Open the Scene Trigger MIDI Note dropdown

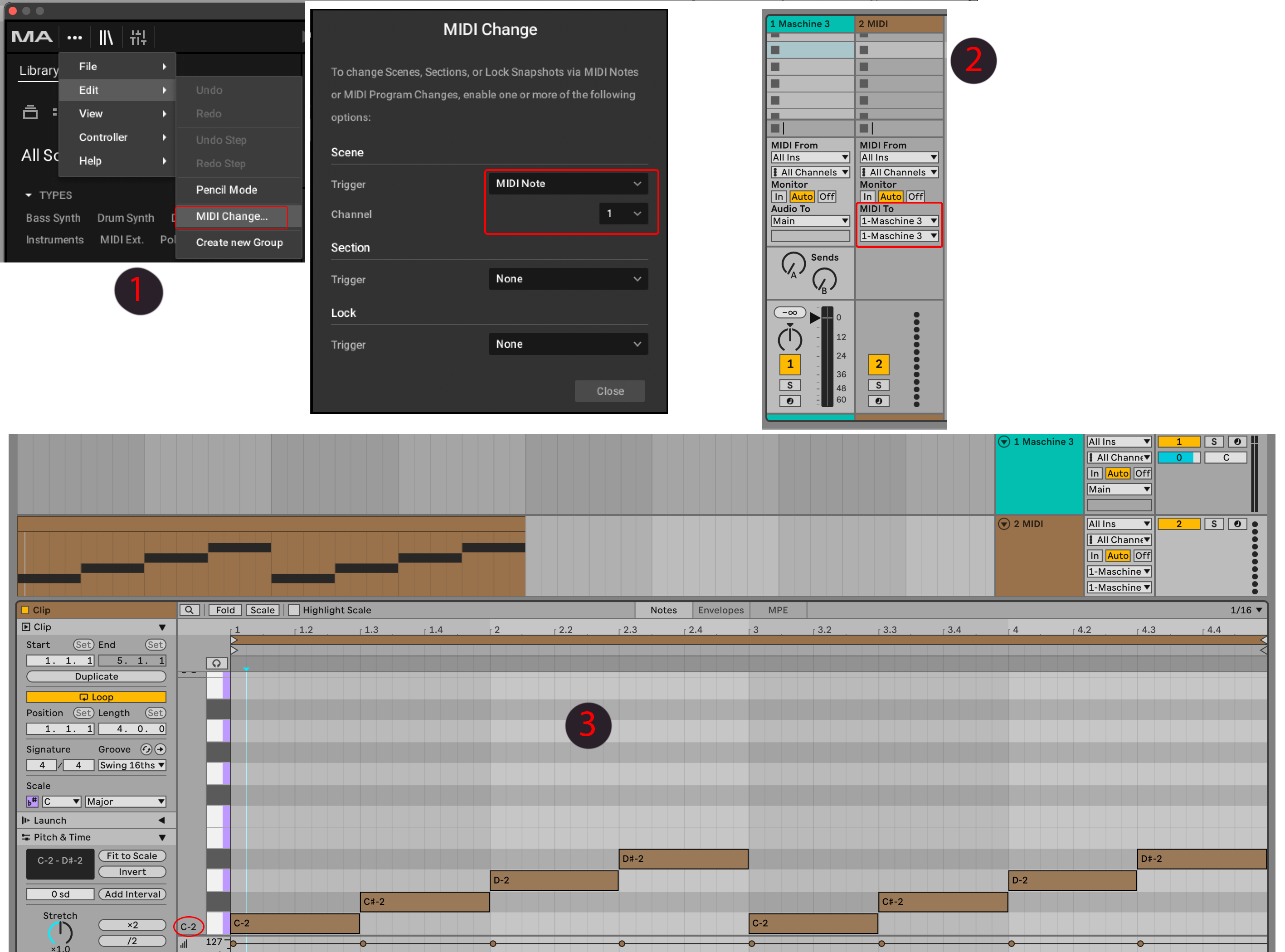coord(568,184)
